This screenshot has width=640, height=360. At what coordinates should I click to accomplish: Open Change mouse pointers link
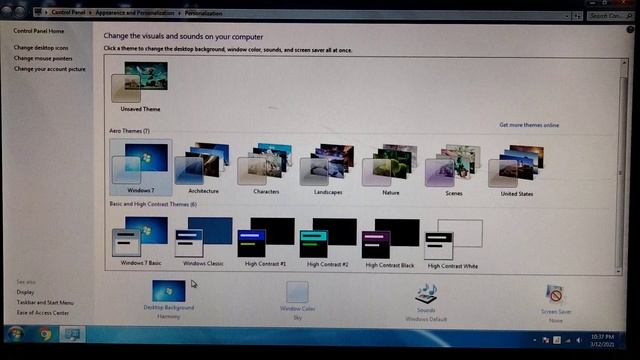pos(43,58)
